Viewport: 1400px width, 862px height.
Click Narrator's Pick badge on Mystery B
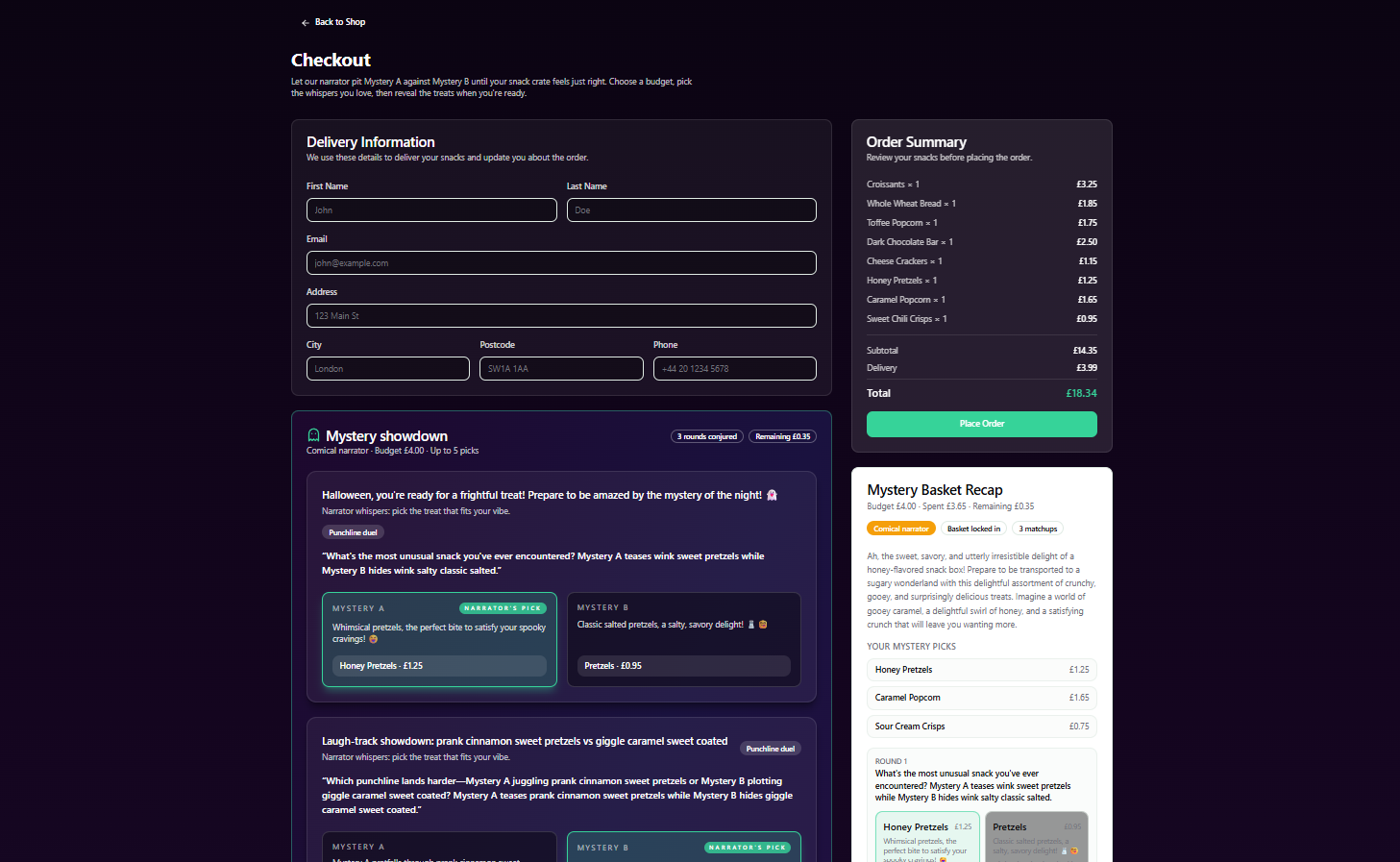coord(748,848)
